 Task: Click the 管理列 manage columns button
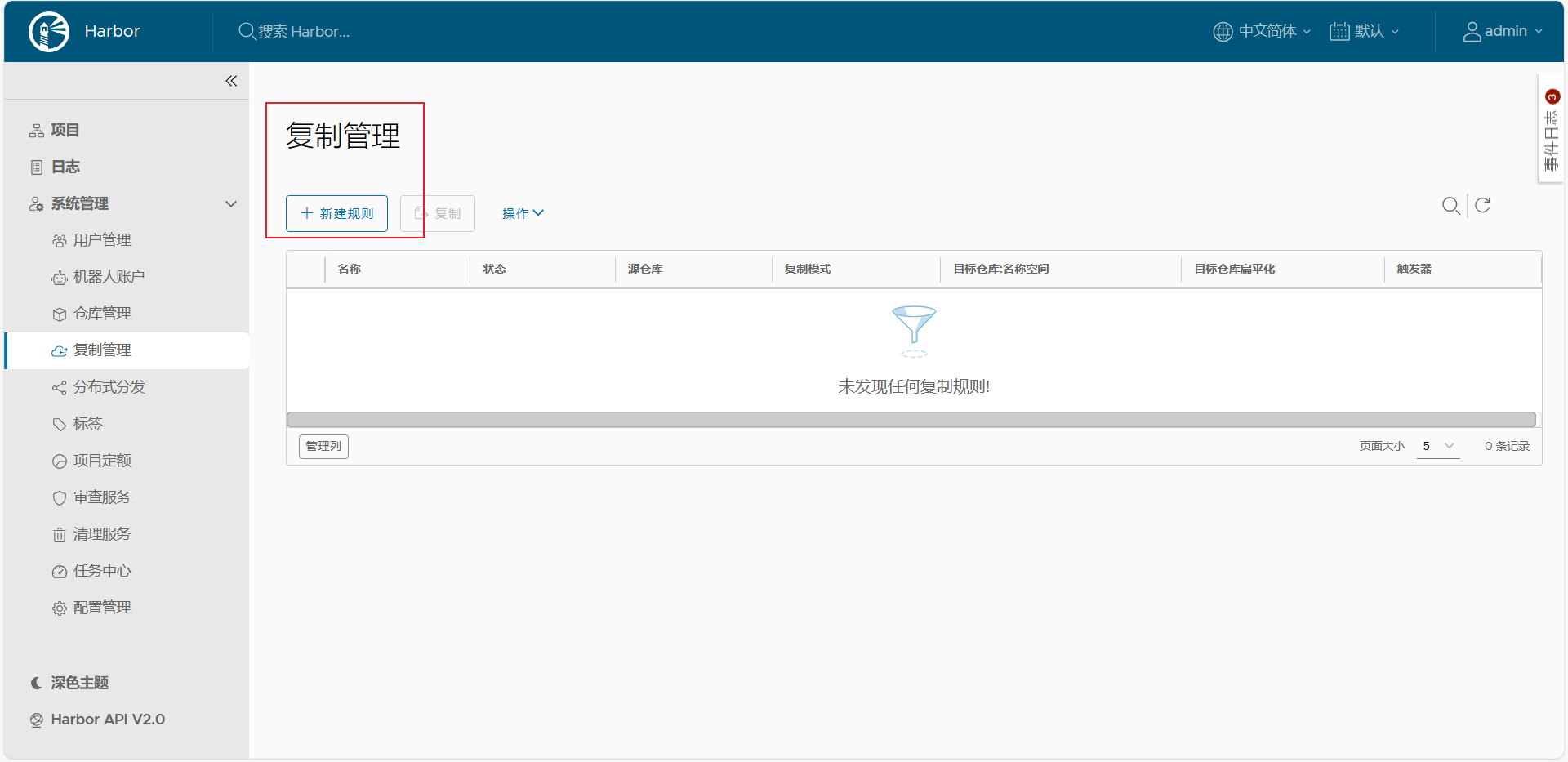(323, 446)
